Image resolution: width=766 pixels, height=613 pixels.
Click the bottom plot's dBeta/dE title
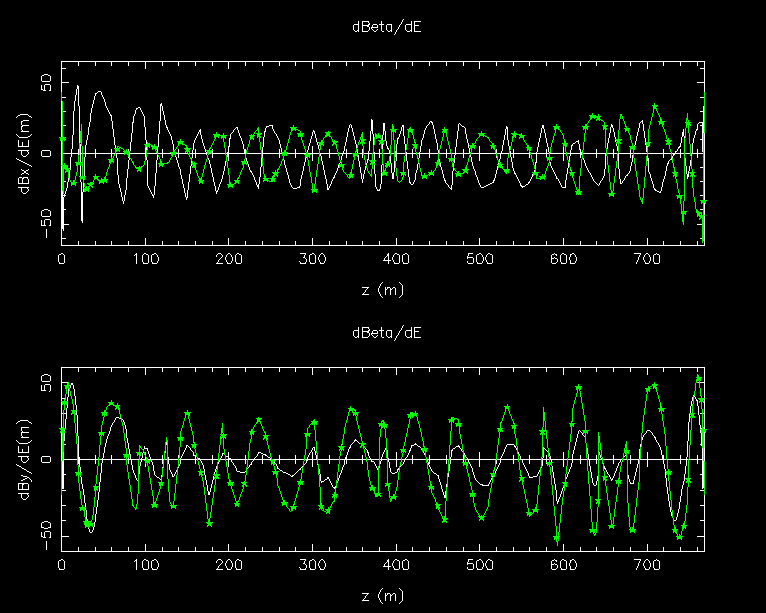click(x=386, y=333)
